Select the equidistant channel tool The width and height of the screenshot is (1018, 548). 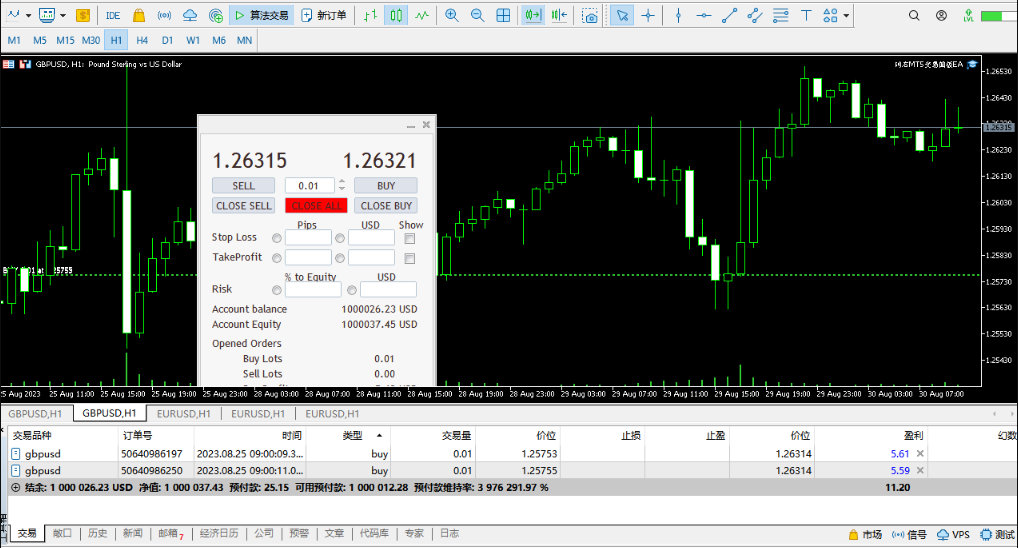(754, 15)
